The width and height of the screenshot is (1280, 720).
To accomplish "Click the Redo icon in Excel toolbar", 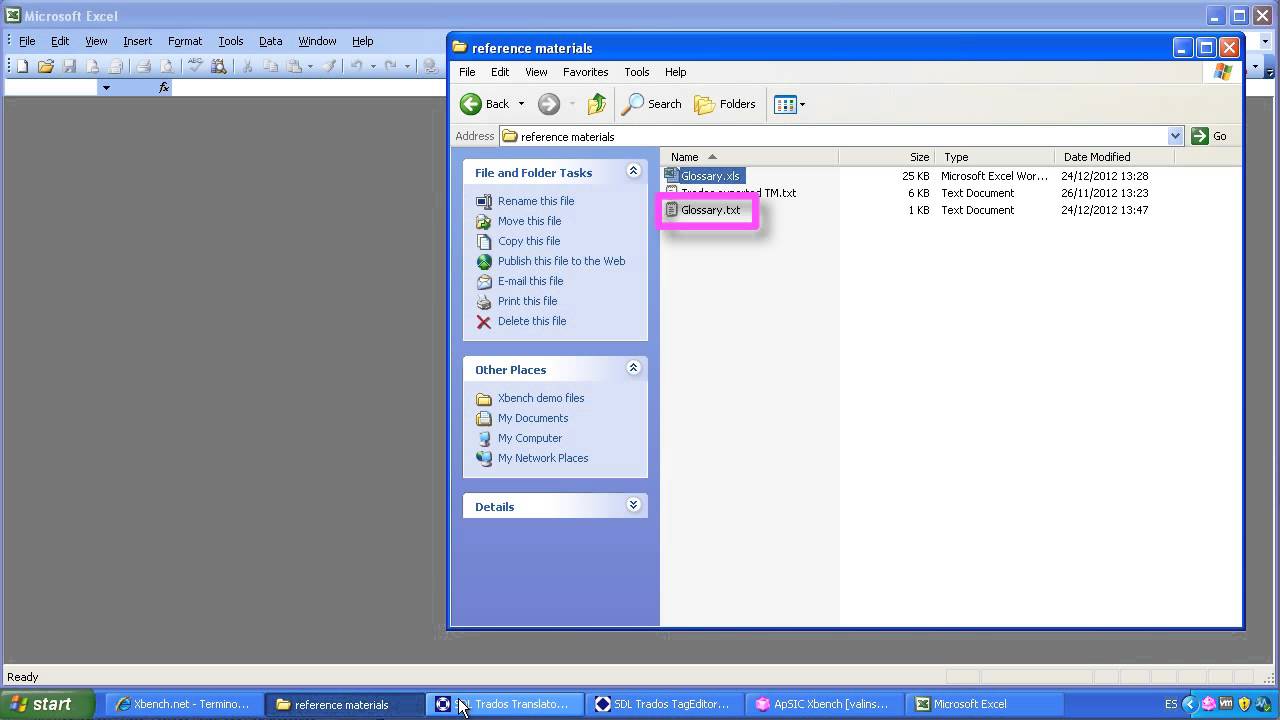I will [x=390, y=66].
